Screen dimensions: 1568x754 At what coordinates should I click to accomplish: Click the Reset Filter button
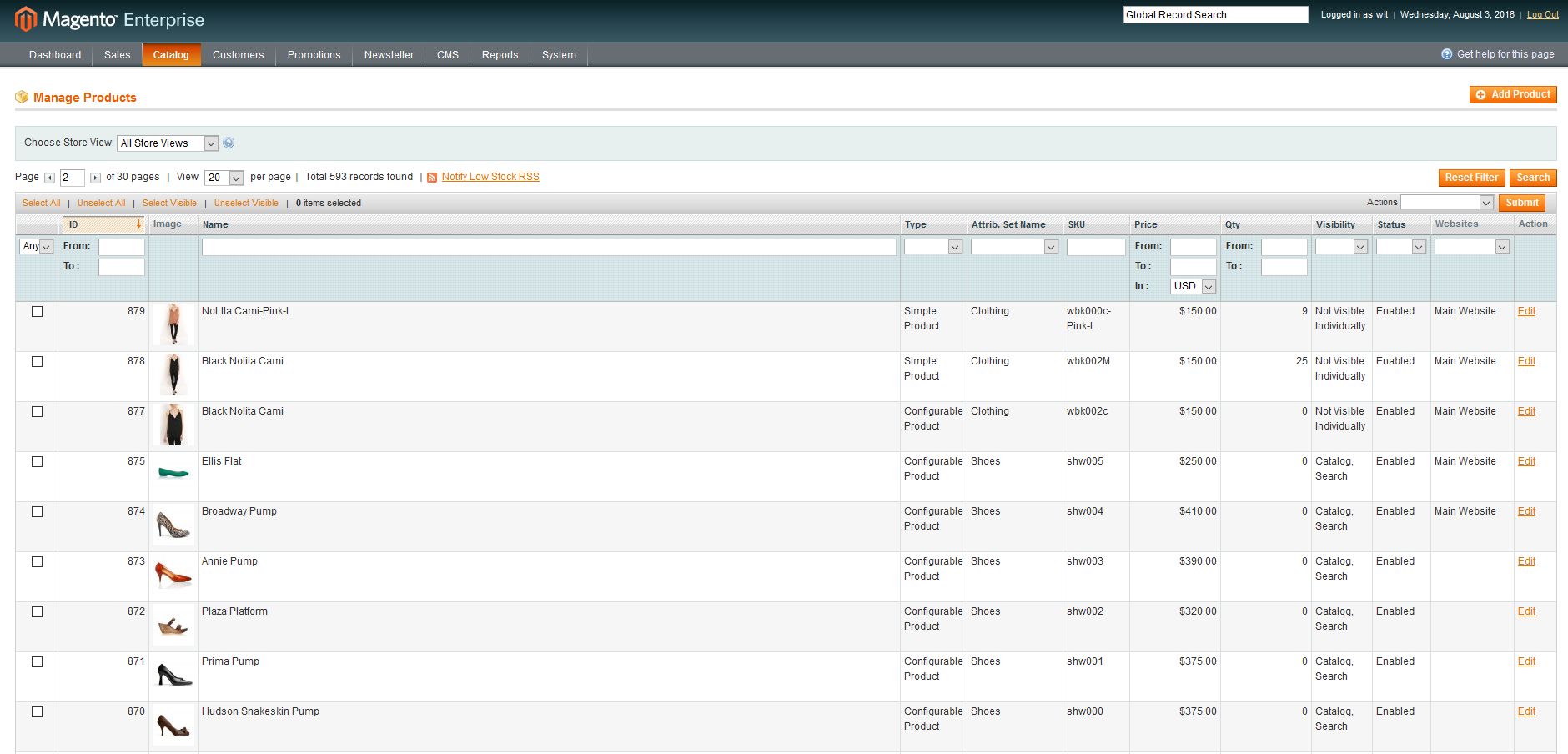1472,178
